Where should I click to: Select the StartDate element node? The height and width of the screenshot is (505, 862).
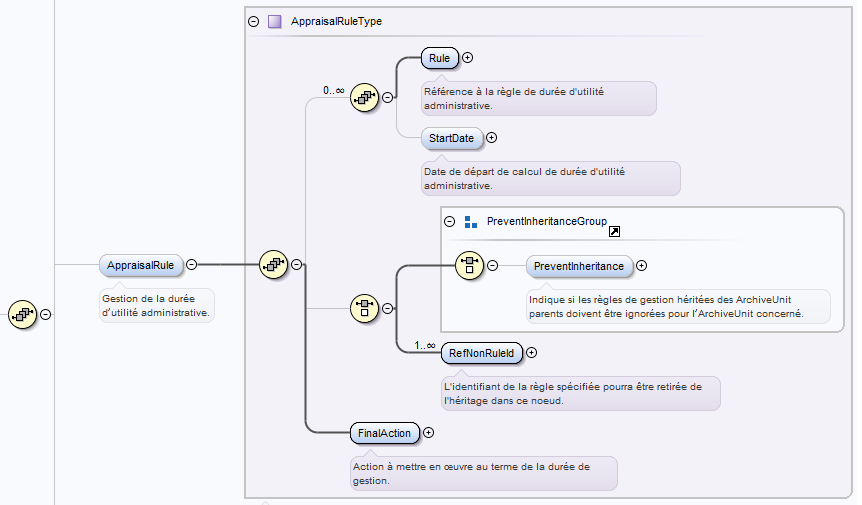pyautogui.click(x=452, y=138)
